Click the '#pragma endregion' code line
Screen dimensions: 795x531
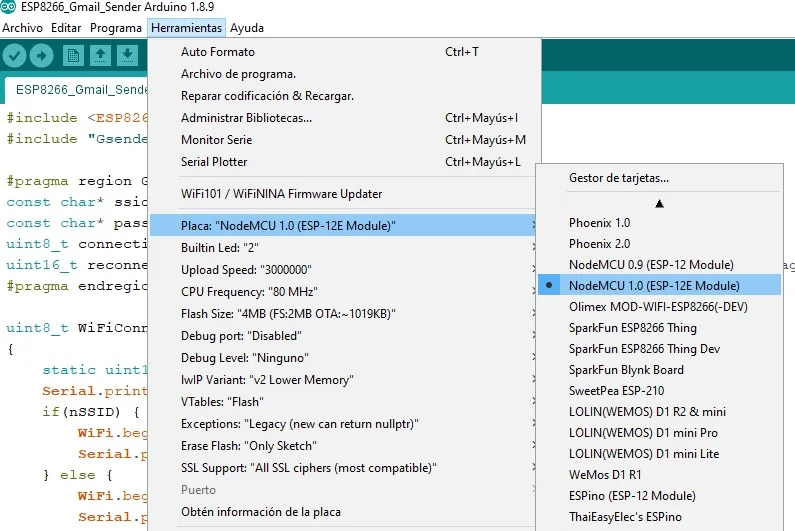(77, 287)
